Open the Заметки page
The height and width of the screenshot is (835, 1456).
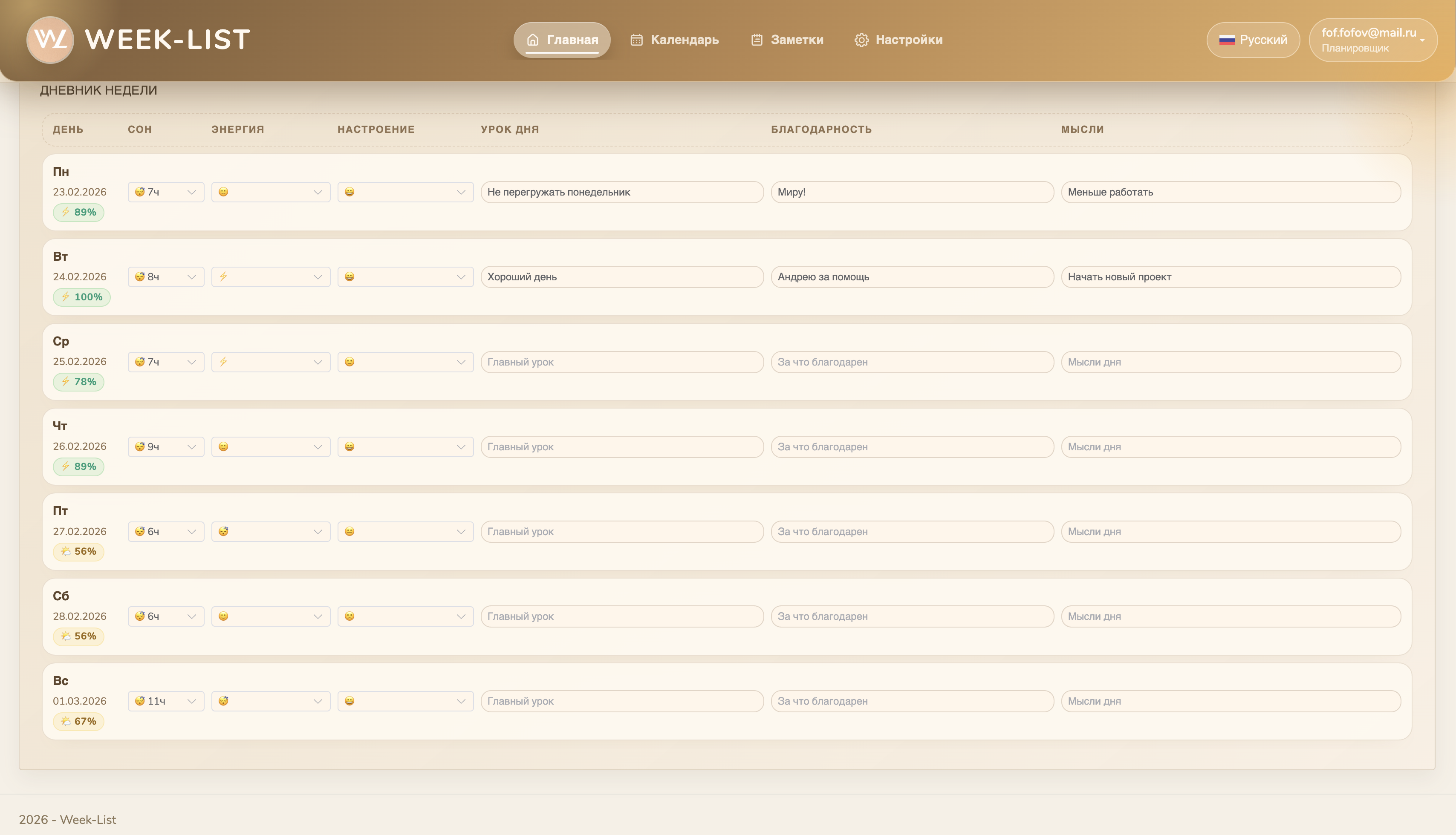796,40
